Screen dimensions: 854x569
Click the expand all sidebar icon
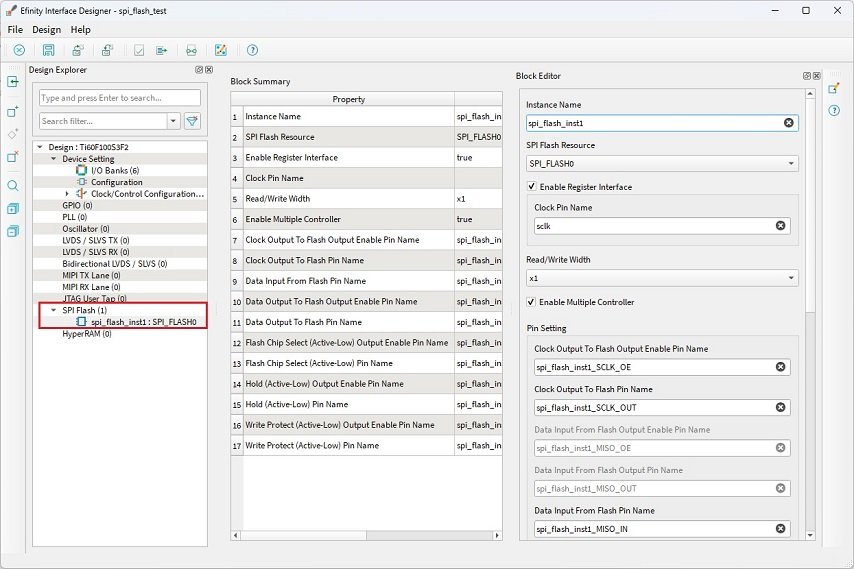coord(13,209)
